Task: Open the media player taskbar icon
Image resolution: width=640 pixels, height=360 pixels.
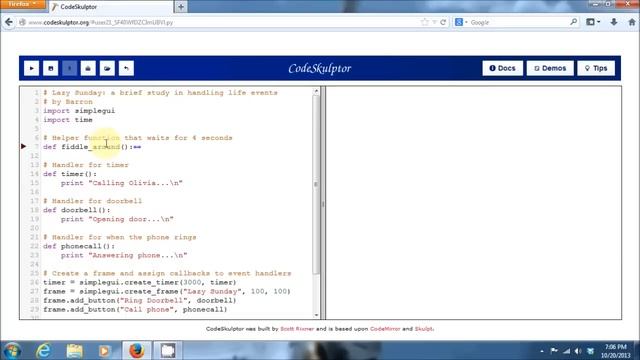Action: coord(104,351)
